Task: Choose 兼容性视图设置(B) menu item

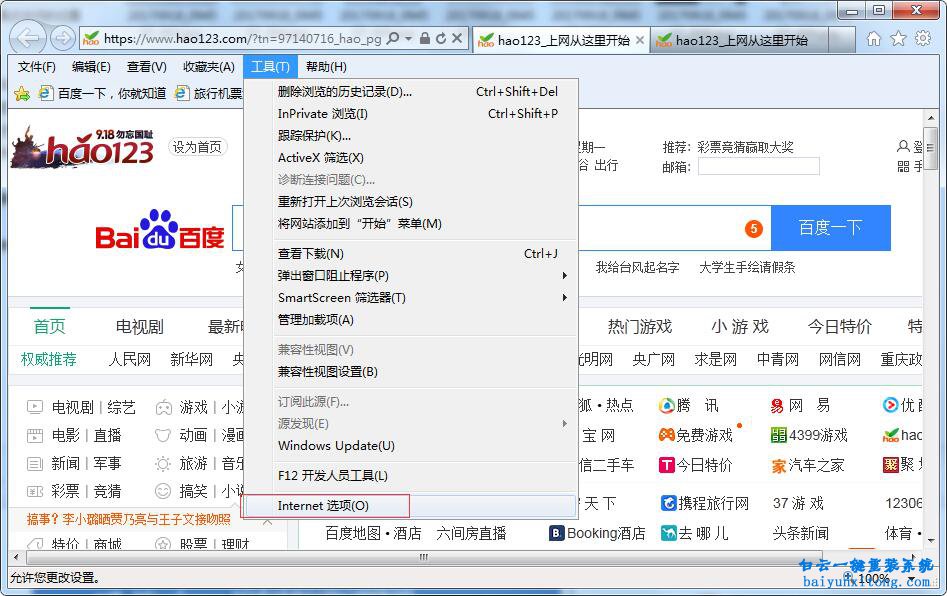Action: tap(412, 371)
